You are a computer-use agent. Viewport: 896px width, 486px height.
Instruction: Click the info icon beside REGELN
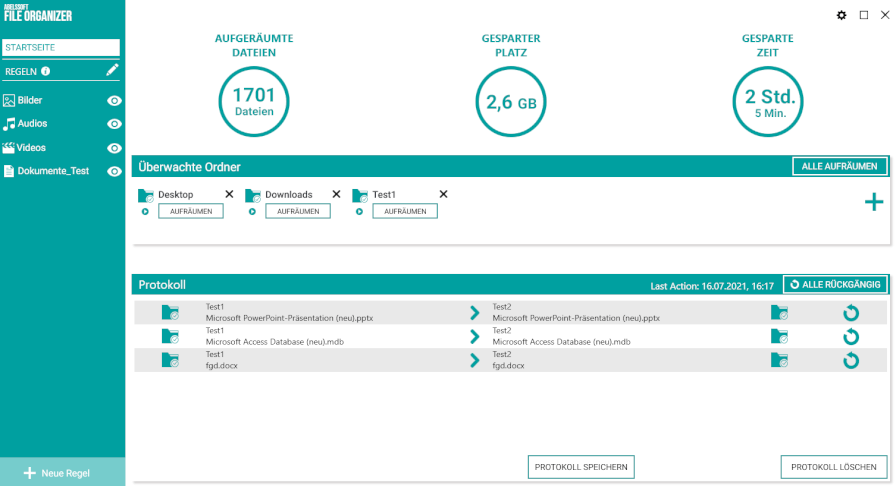point(46,71)
